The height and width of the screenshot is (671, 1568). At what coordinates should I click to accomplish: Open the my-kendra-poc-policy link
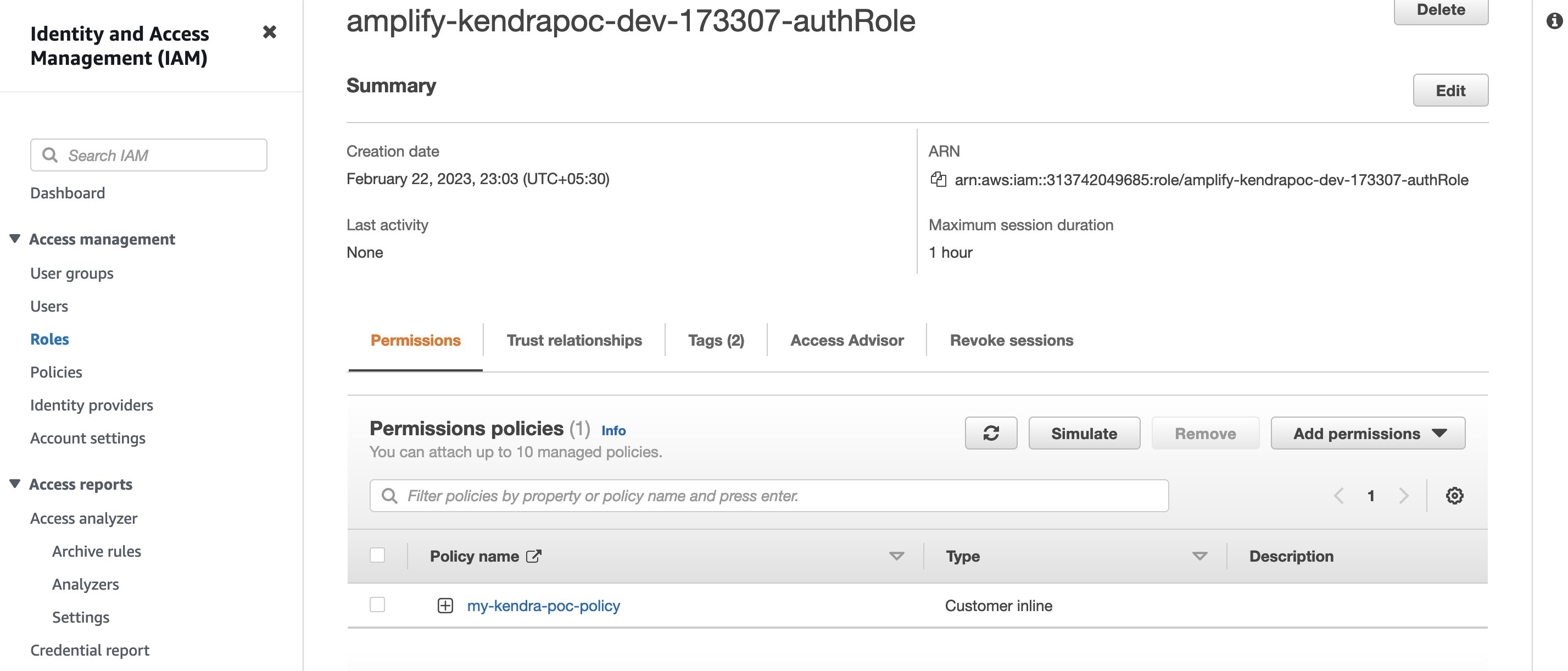click(x=543, y=605)
